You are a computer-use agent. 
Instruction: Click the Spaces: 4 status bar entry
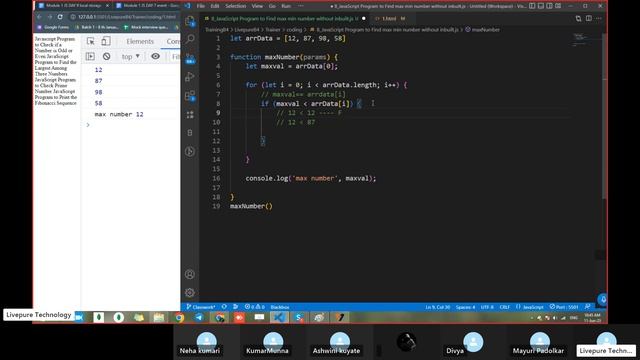[x=465, y=307]
